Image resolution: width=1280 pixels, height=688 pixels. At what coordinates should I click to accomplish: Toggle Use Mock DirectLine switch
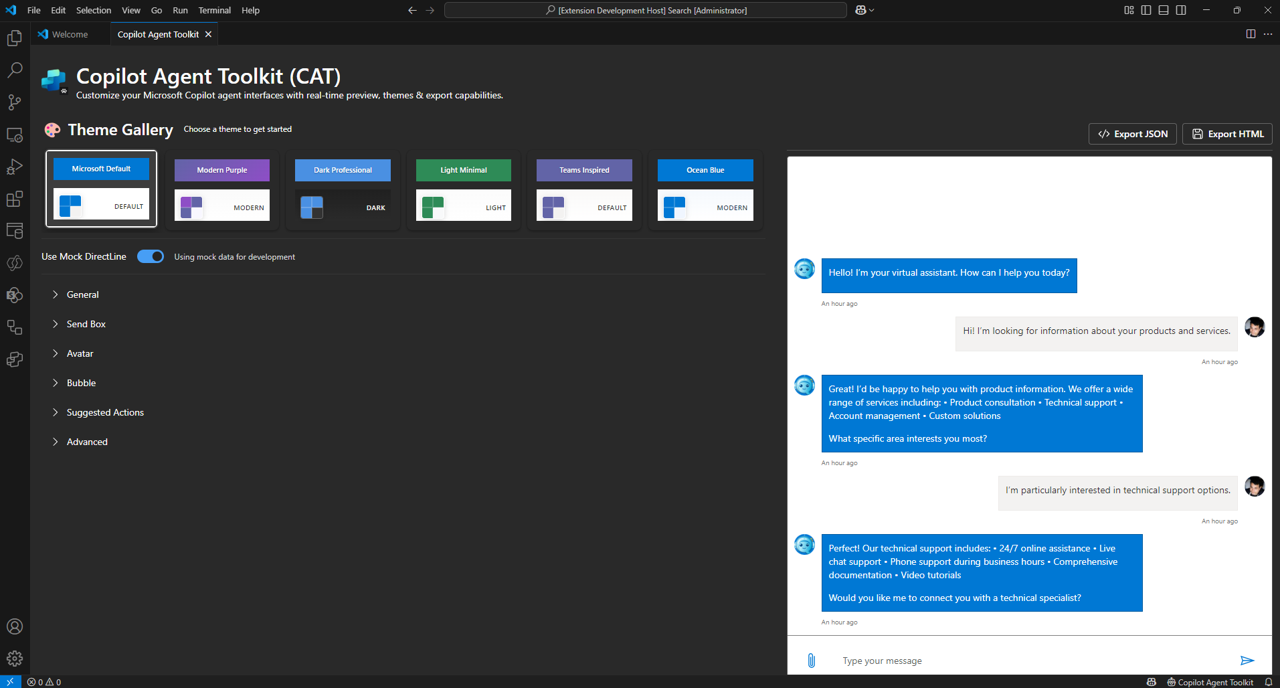pos(150,257)
